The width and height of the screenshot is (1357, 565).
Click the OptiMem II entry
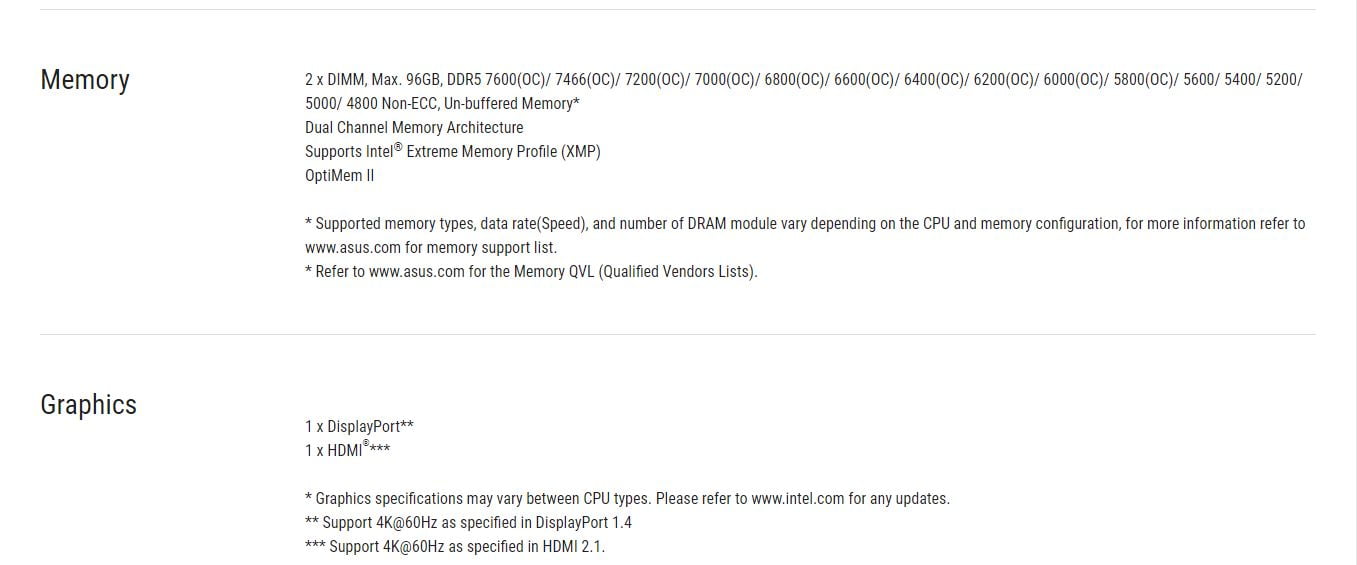tap(340, 176)
